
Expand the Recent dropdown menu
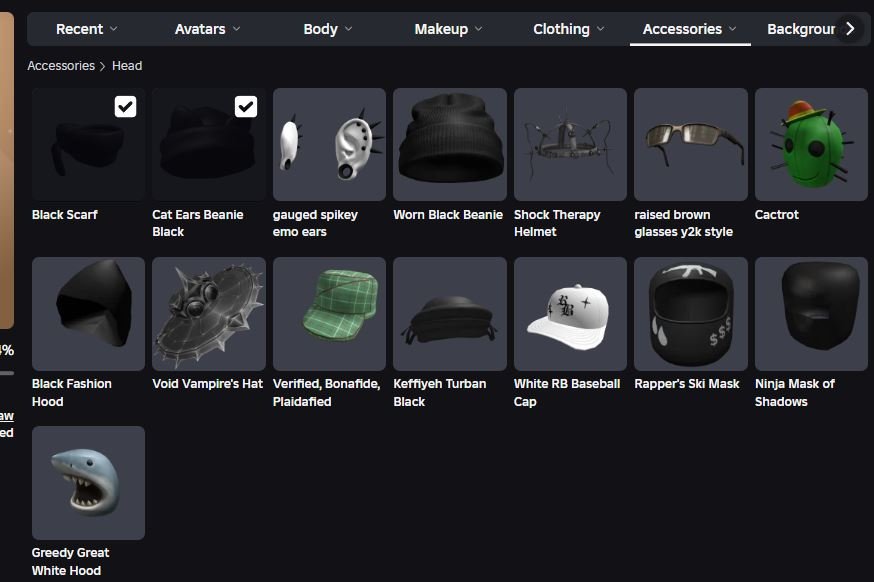tap(86, 29)
